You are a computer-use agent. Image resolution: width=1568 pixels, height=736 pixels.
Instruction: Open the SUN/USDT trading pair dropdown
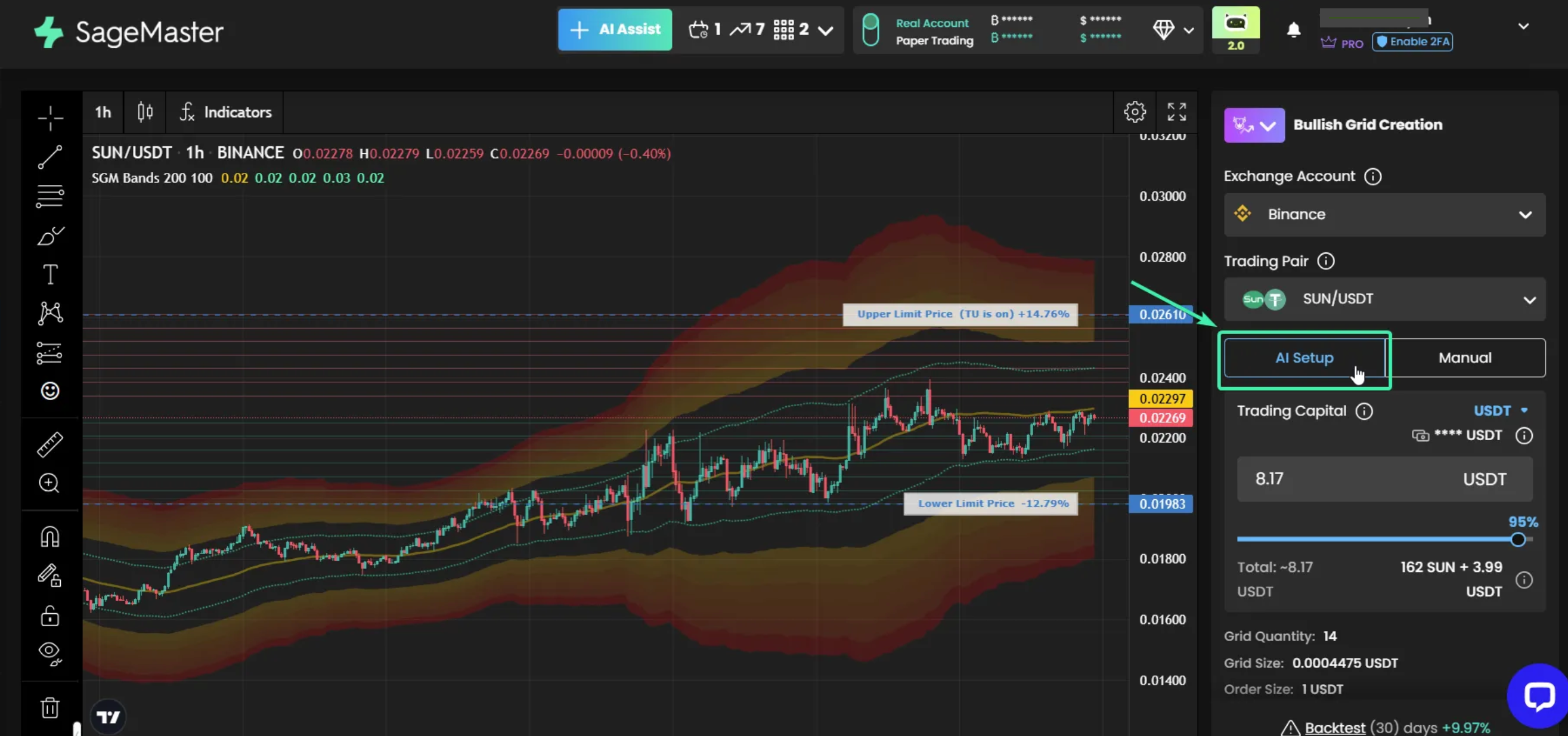point(1384,299)
